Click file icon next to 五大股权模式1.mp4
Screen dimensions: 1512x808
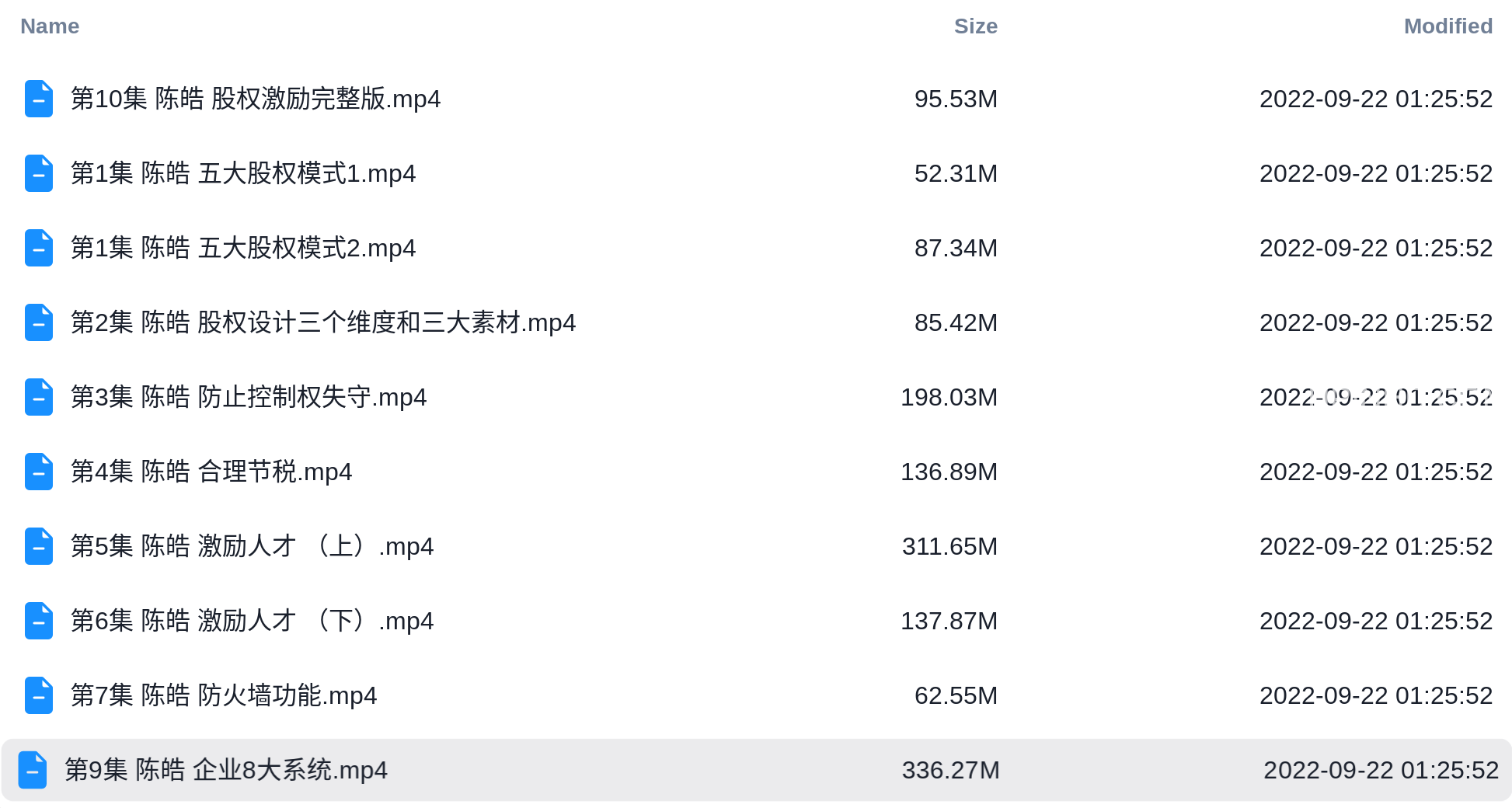(x=38, y=173)
